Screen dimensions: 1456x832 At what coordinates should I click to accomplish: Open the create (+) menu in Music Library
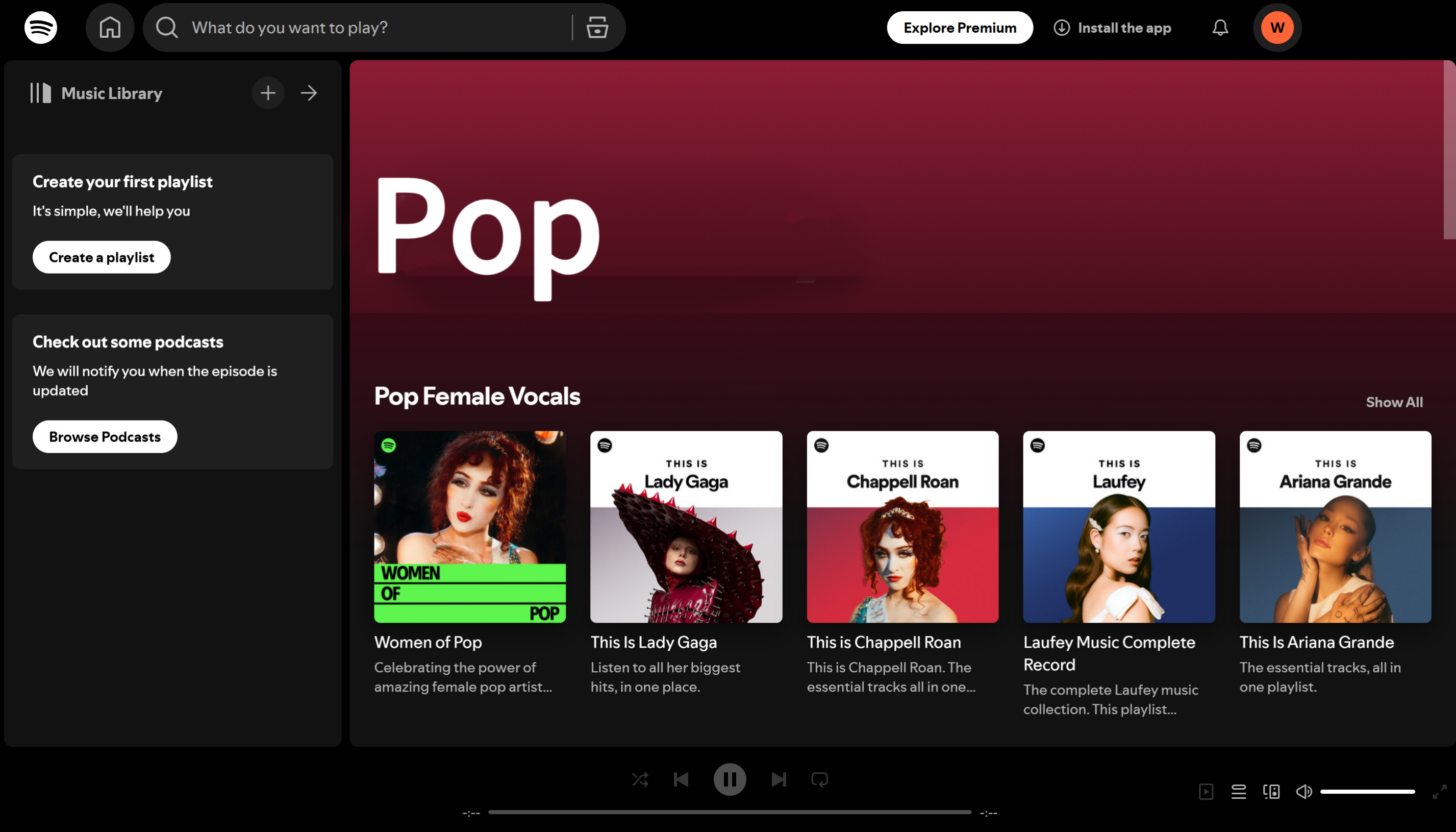[268, 92]
